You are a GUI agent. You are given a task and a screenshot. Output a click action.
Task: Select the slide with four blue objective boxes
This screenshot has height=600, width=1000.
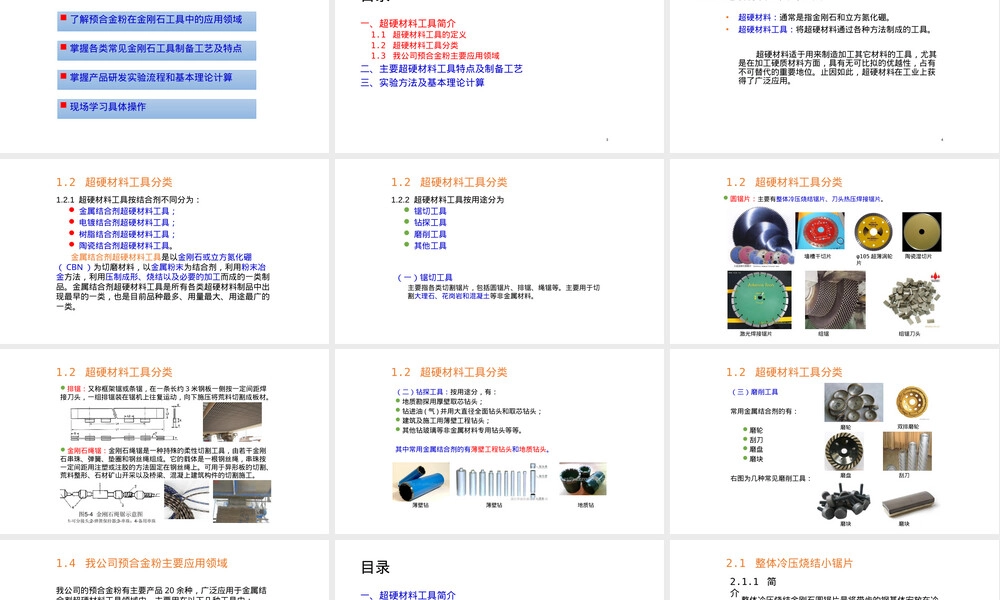pos(165,76)
